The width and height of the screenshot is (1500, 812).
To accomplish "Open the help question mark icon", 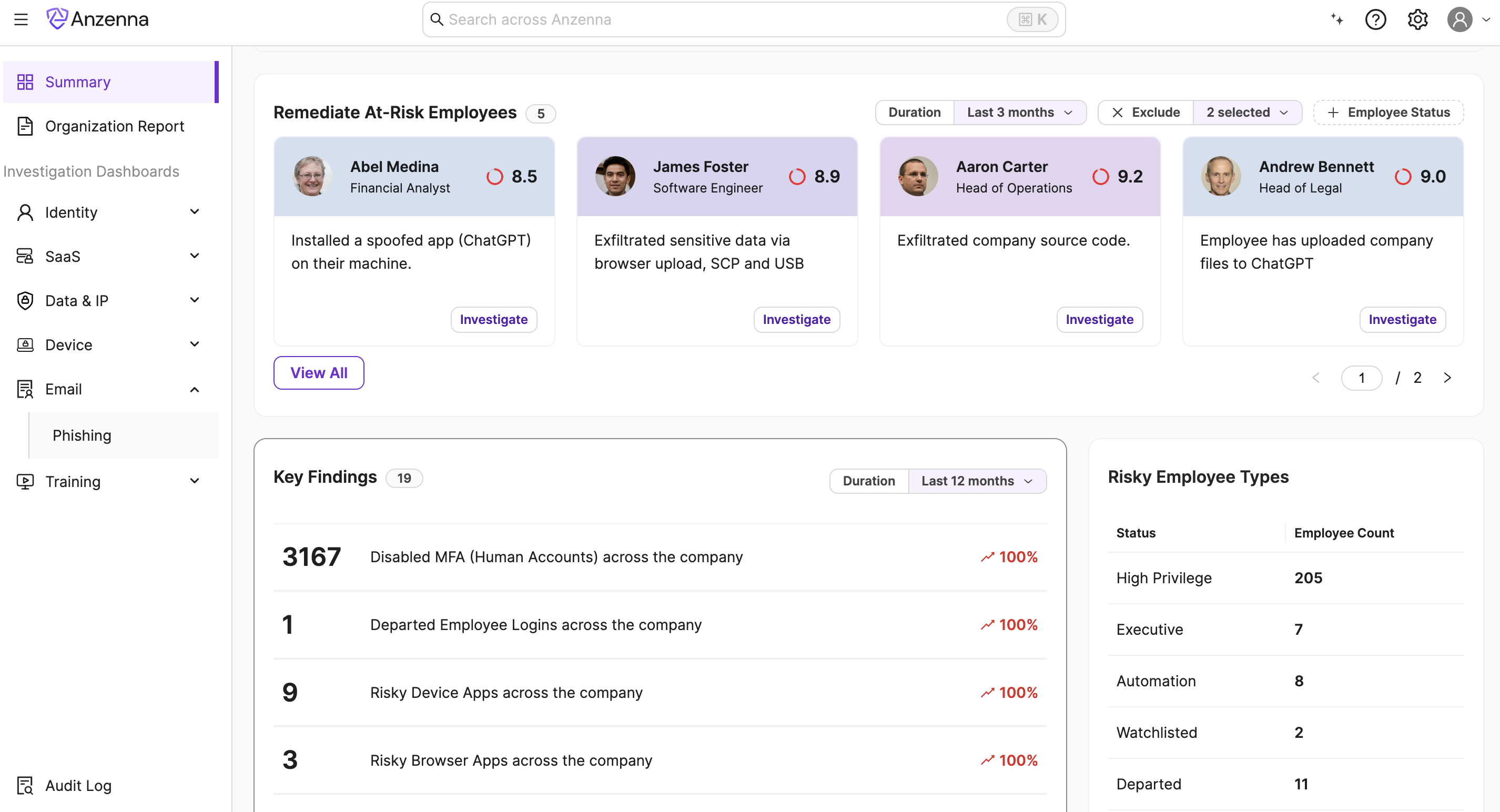I will pos(1375,19).
